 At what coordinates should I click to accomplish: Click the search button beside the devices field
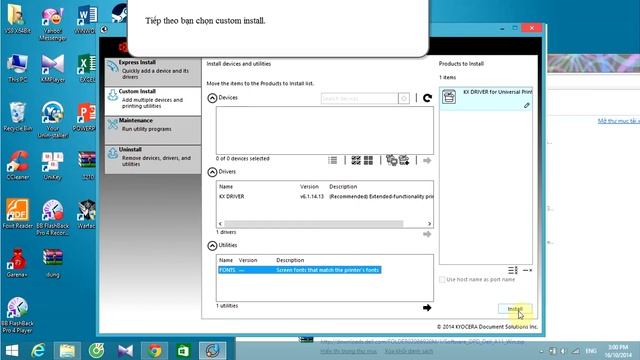(404, 98)
